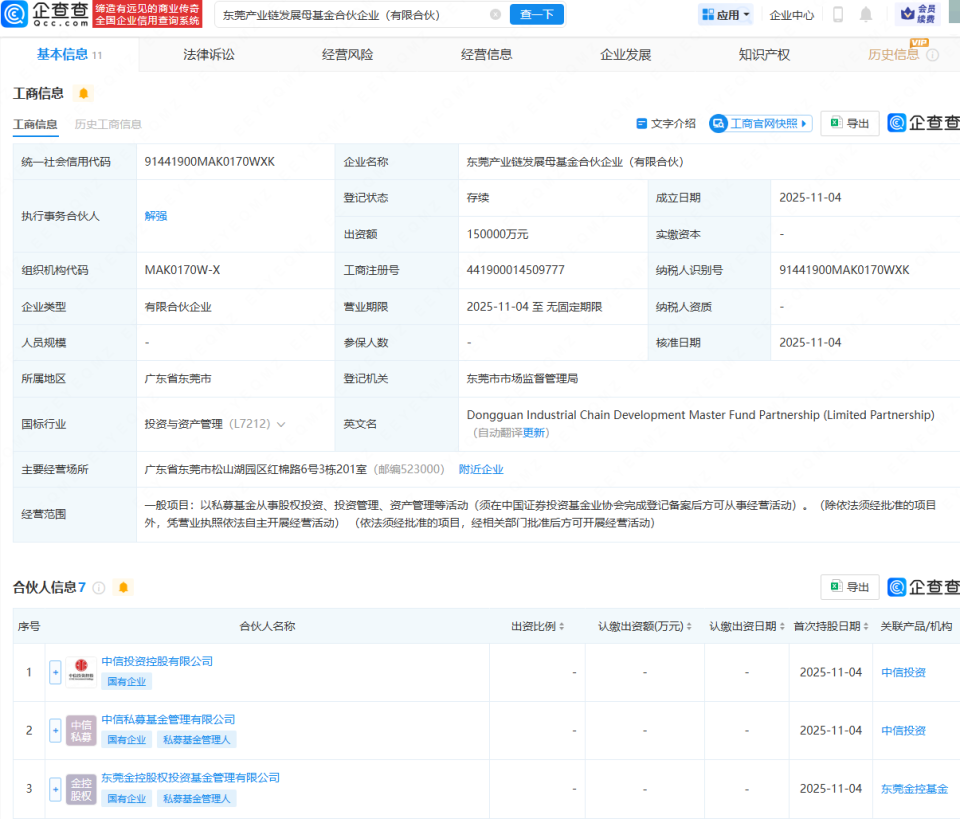Toggle sort on 认缴出资额 column

click(x=691, y=627)
